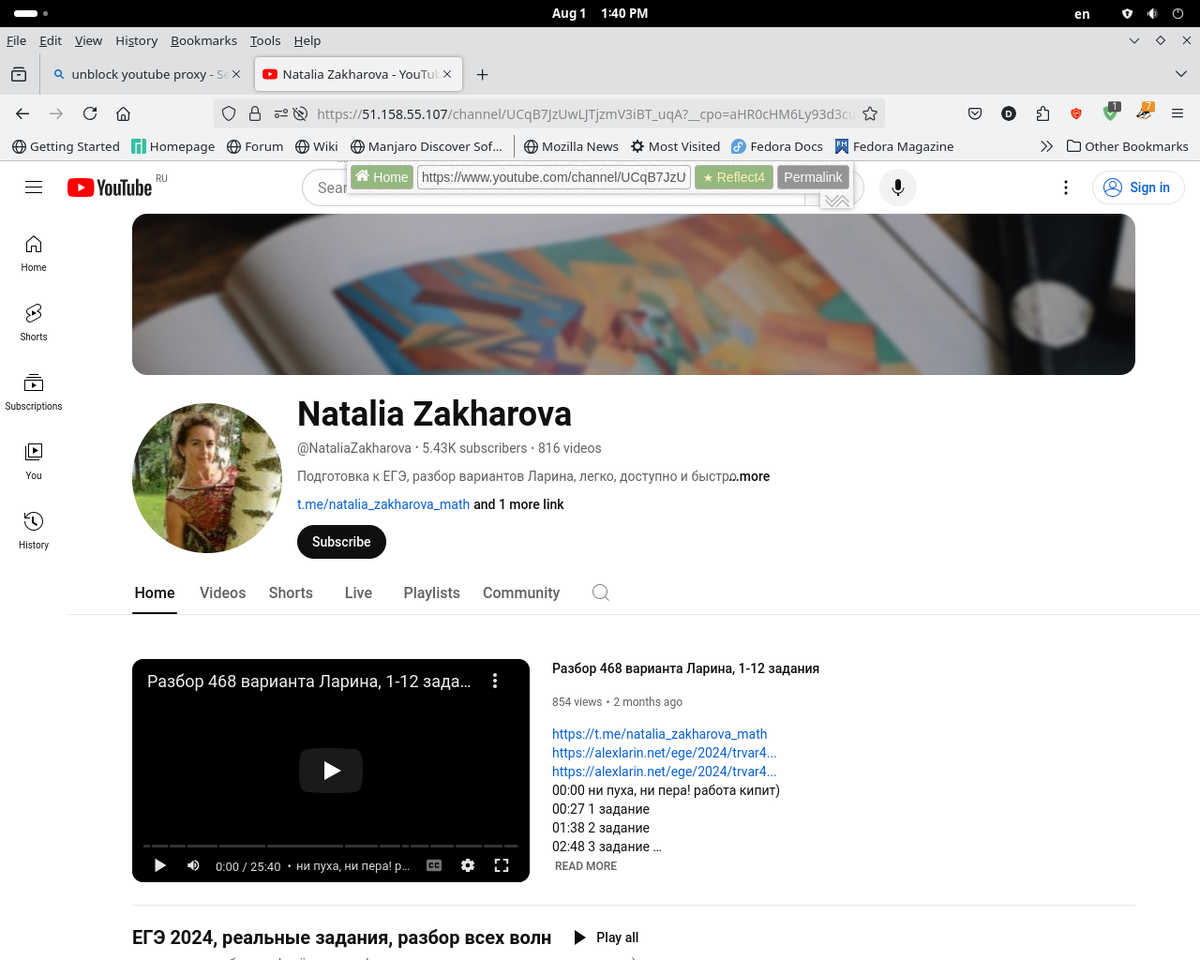The width and height of the screenshot is (1200, 960).
Task: Click the browser address bar
Action: pyautogui.click(x=583, y=114)
